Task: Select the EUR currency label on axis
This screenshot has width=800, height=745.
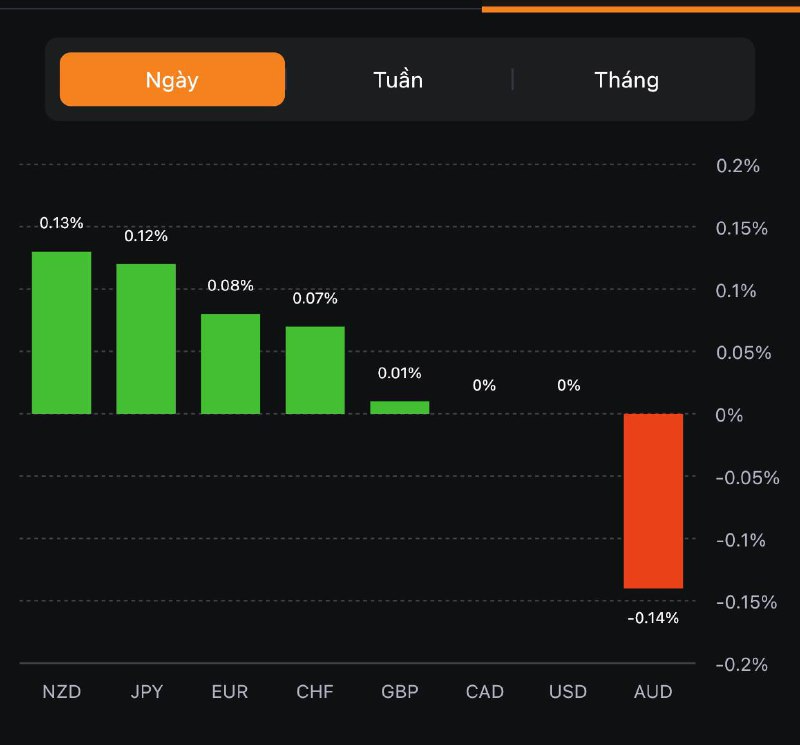Action: click(230, 692)
